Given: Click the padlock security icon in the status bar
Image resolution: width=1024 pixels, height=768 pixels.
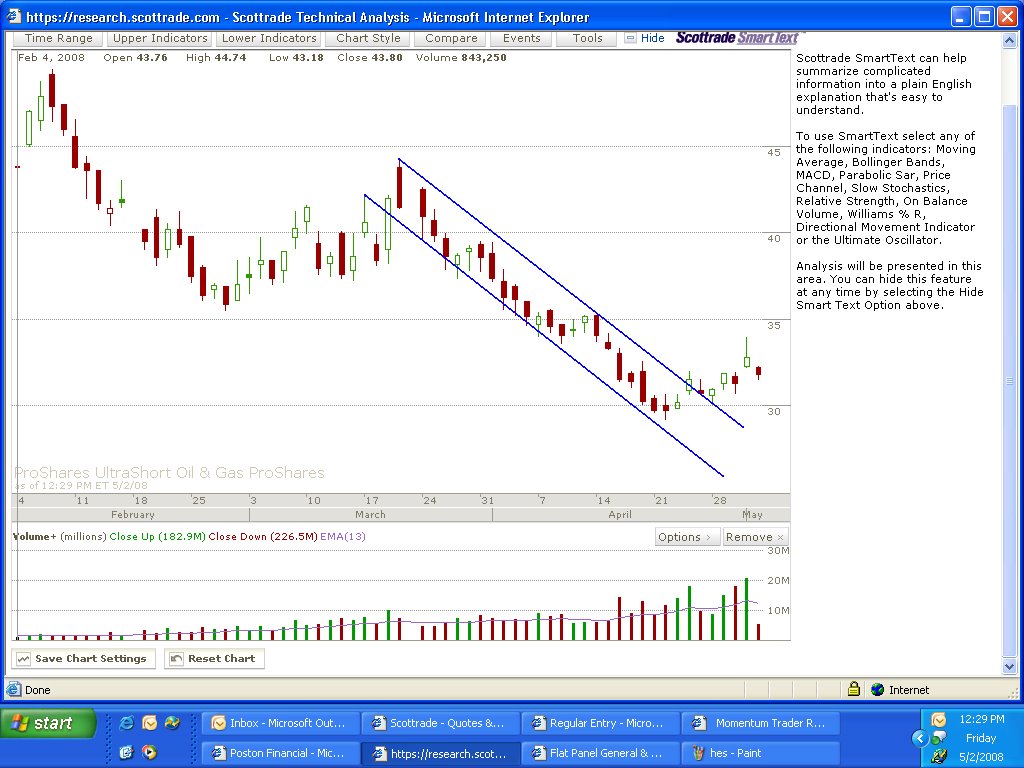Looking at the screenshot, I should pyautogui.click(x=854, y=689).
